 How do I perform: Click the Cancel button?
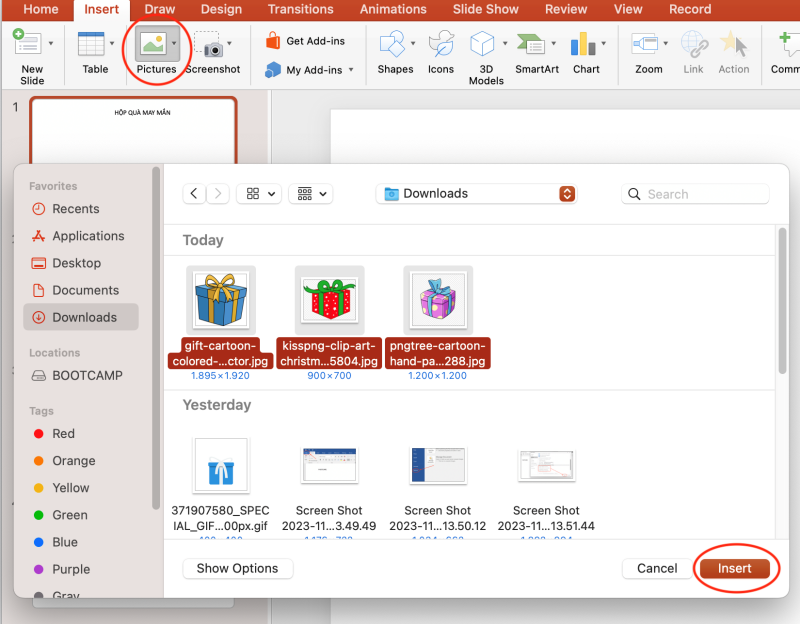point(657,568)
